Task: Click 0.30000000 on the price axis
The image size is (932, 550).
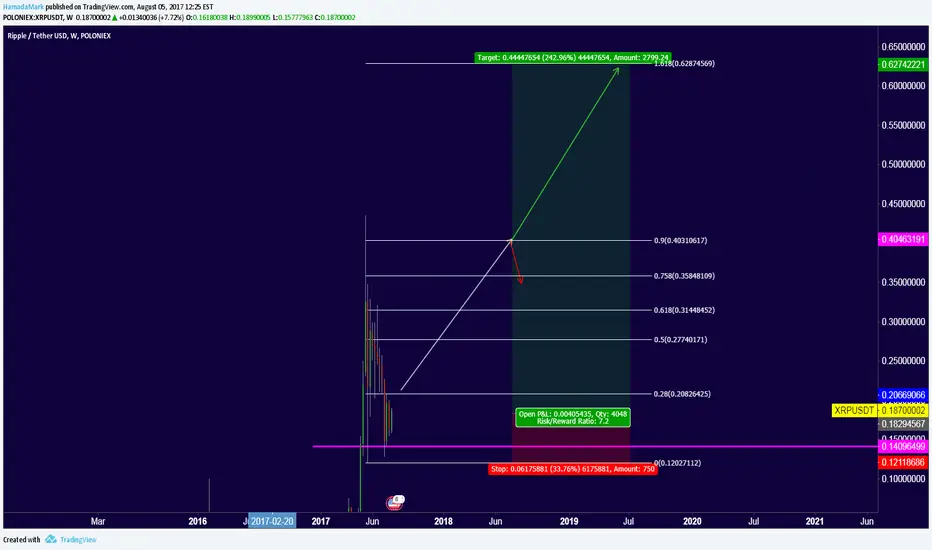Action: (x=903, y=322)
